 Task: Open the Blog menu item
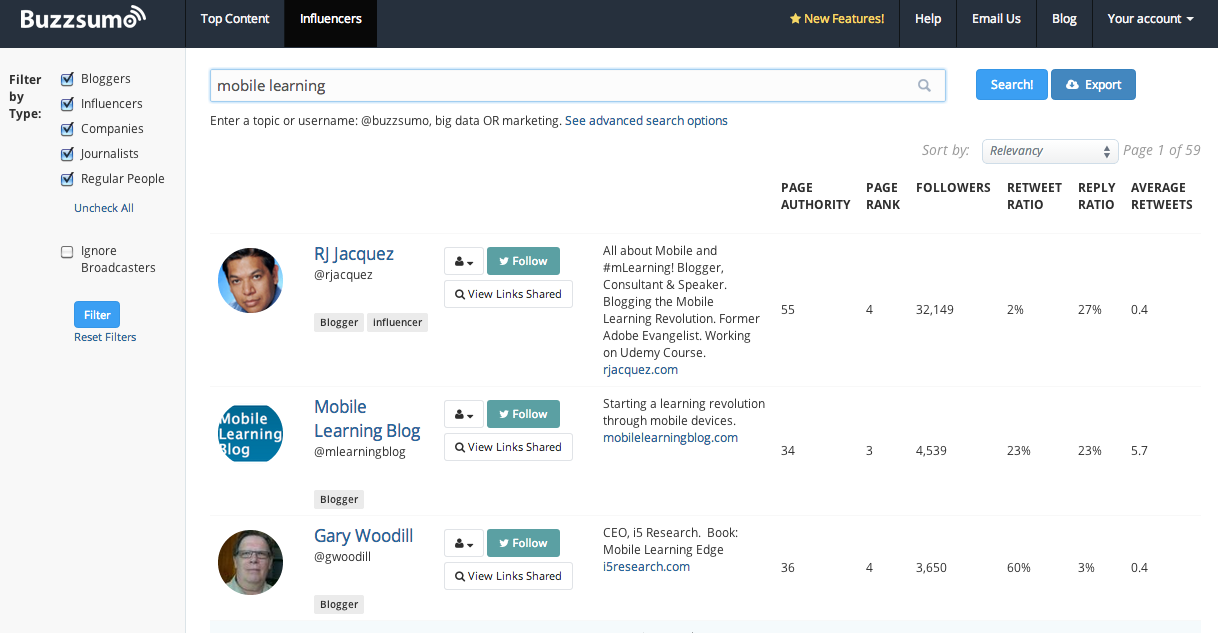1064,19
